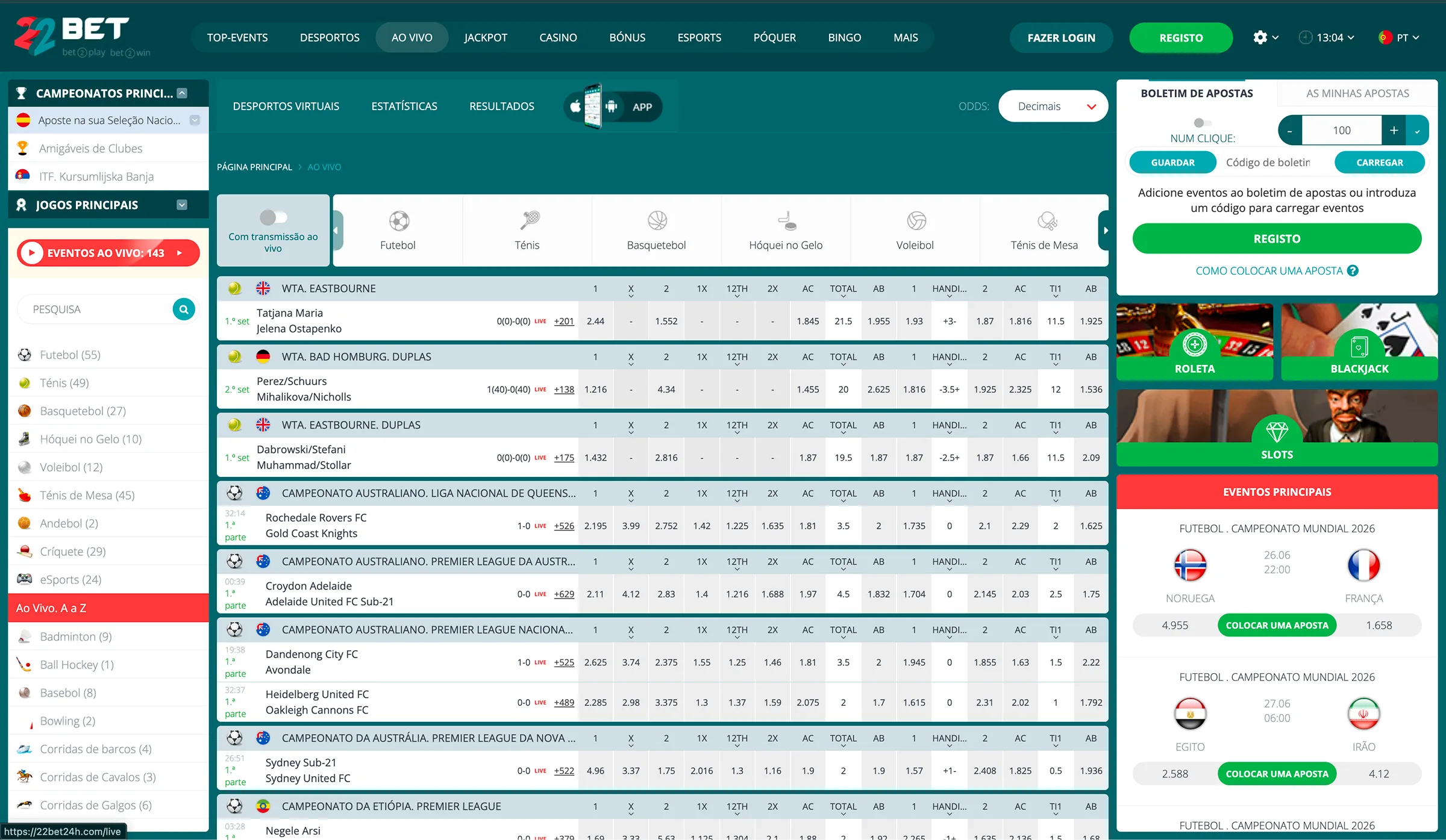Viewport: 1446px width, 840px height.
Task: Open the CASINO menu
Action: click(558, 37)
